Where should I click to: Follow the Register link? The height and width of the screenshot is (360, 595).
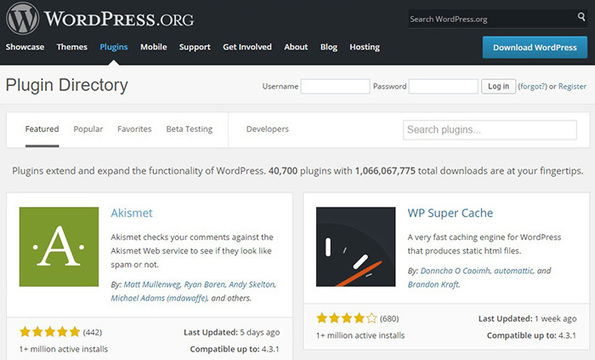pyautogui.click(x=572, y=86)
